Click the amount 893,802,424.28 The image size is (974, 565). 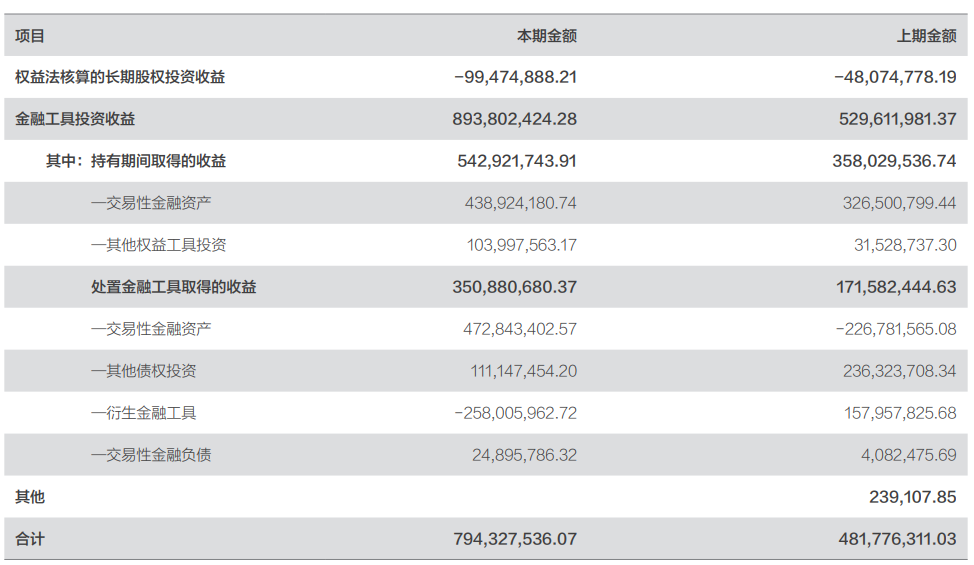515,119
